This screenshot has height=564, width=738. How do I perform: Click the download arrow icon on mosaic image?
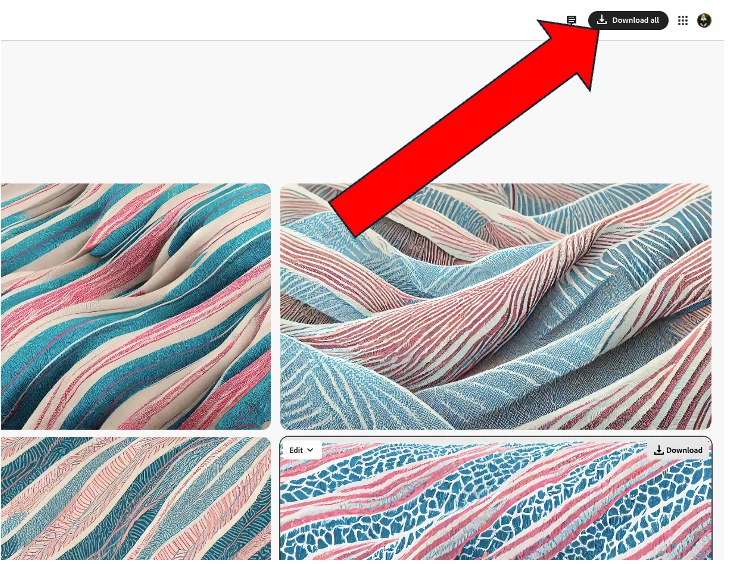659,450
